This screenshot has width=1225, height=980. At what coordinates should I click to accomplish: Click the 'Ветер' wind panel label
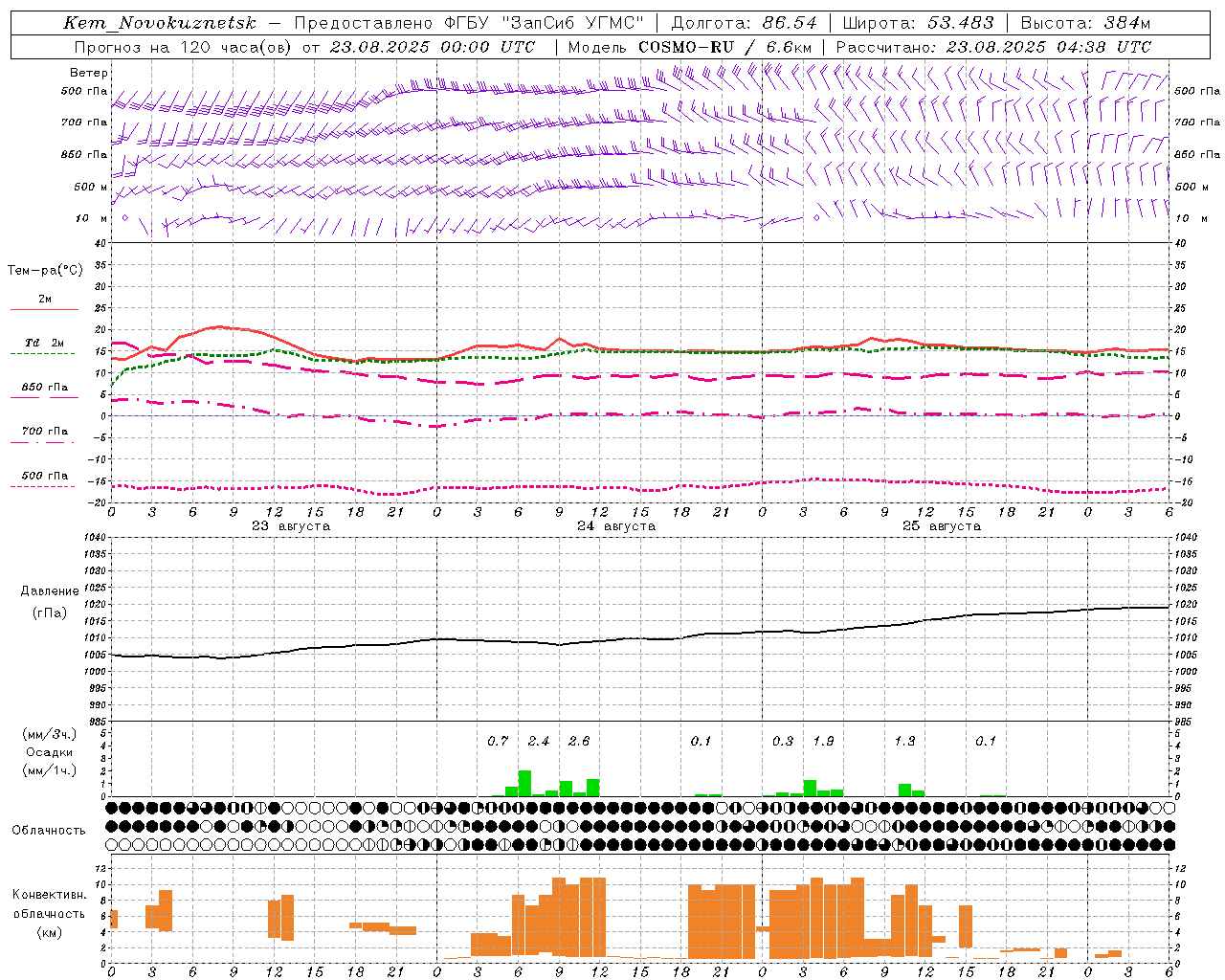pyautogui.click(x=89, y=73)
